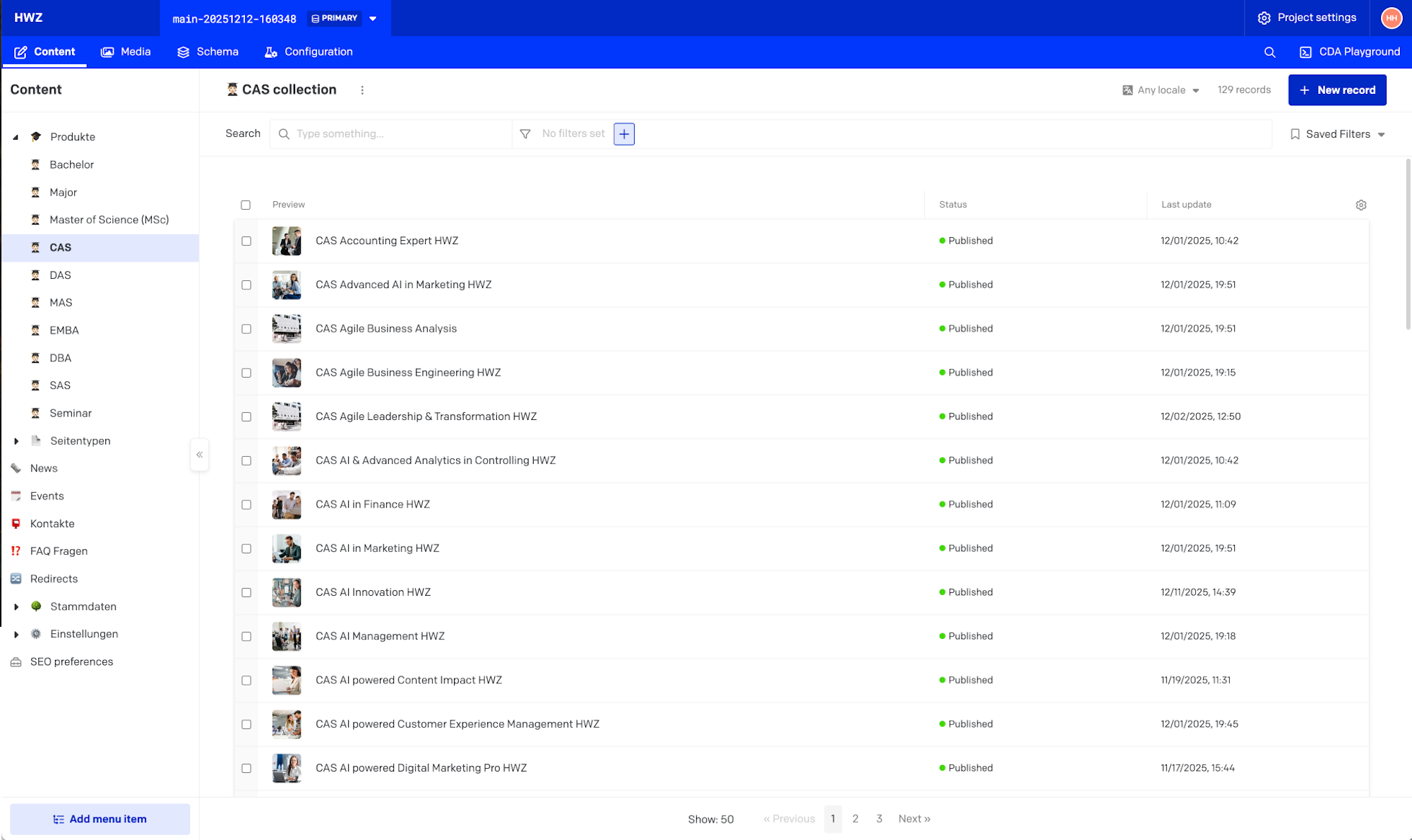
Task: Expand the Seitentypen tree node
Action: (x=16, y=441)
